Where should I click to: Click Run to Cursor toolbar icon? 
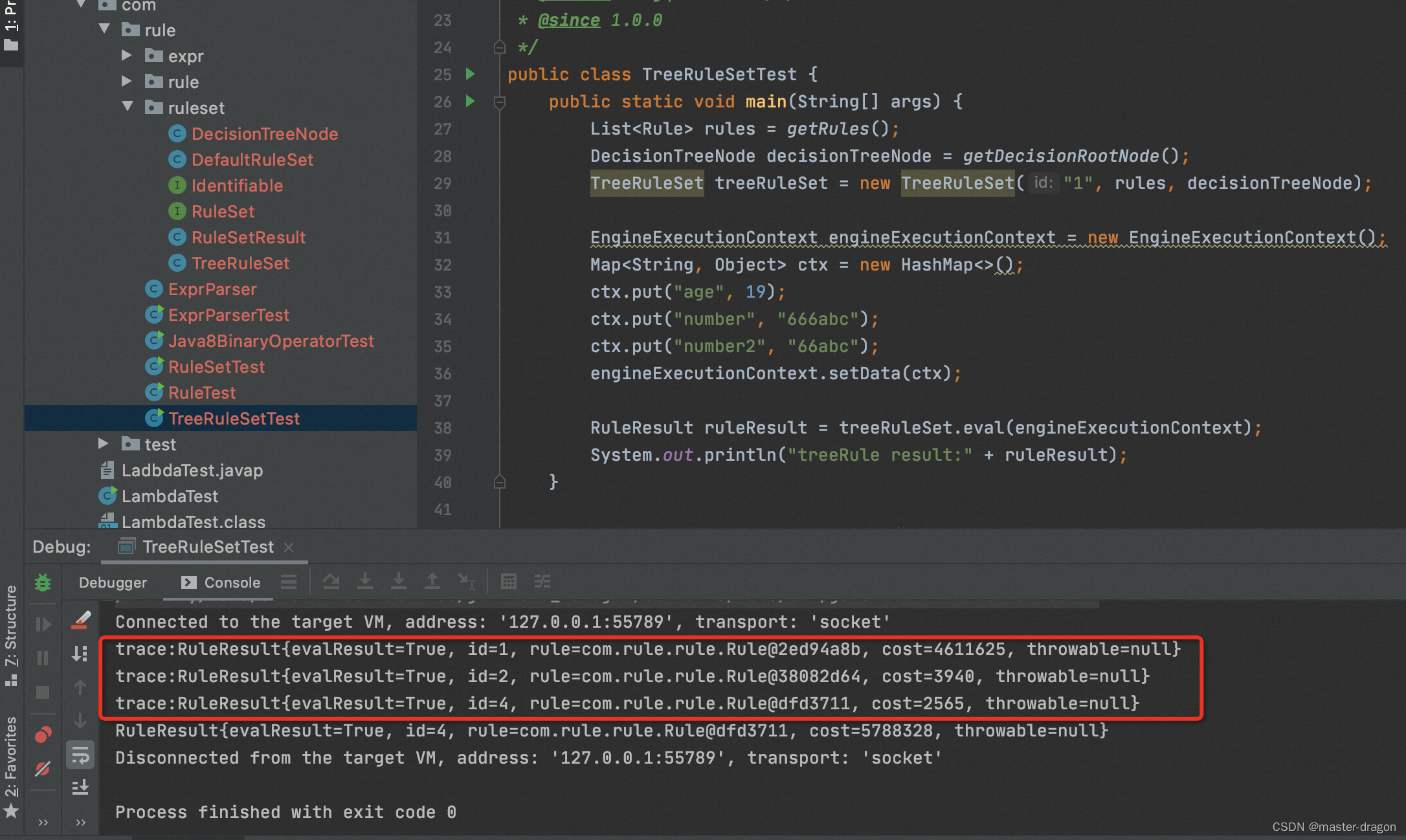coord(466,582)
